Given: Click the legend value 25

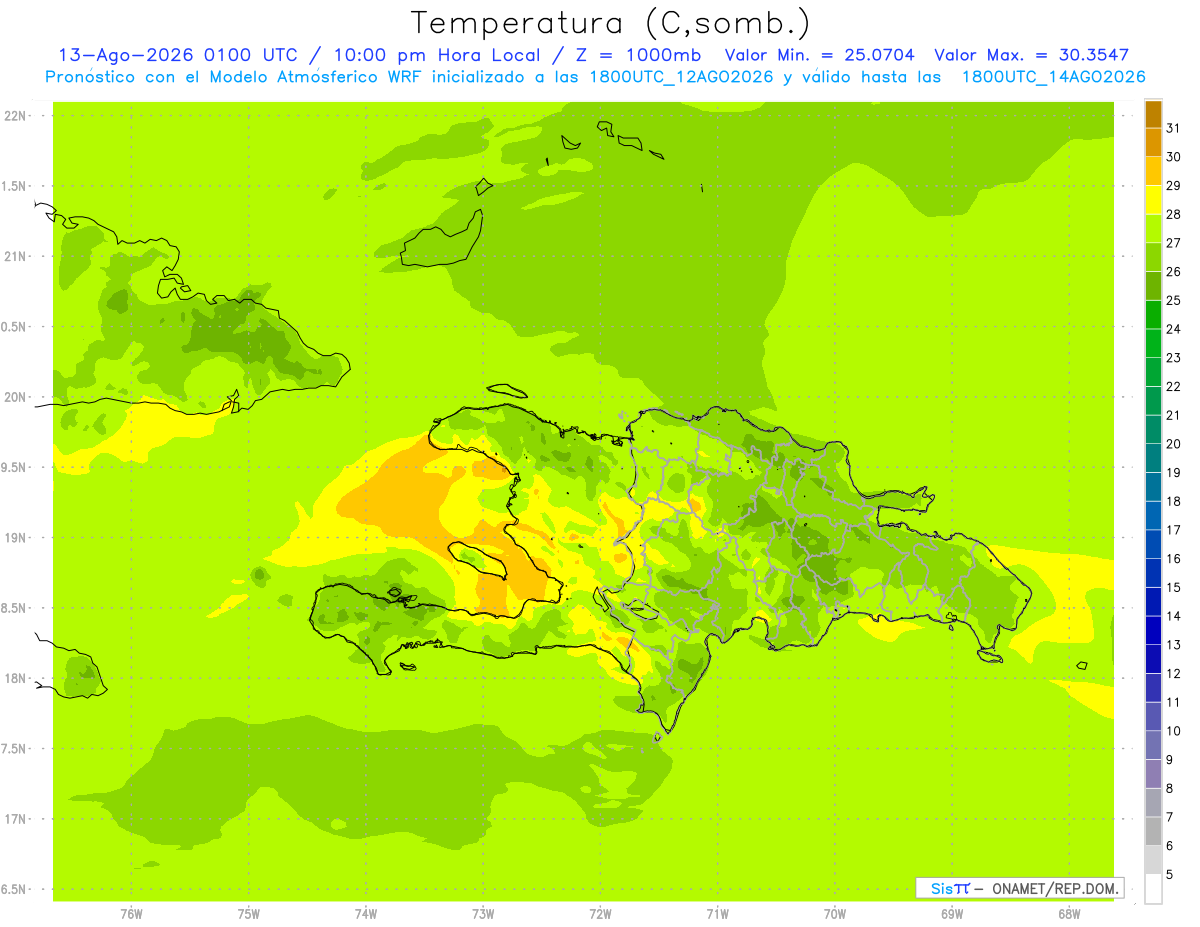Looking at the screenshot, I should tap(1173, 300).
